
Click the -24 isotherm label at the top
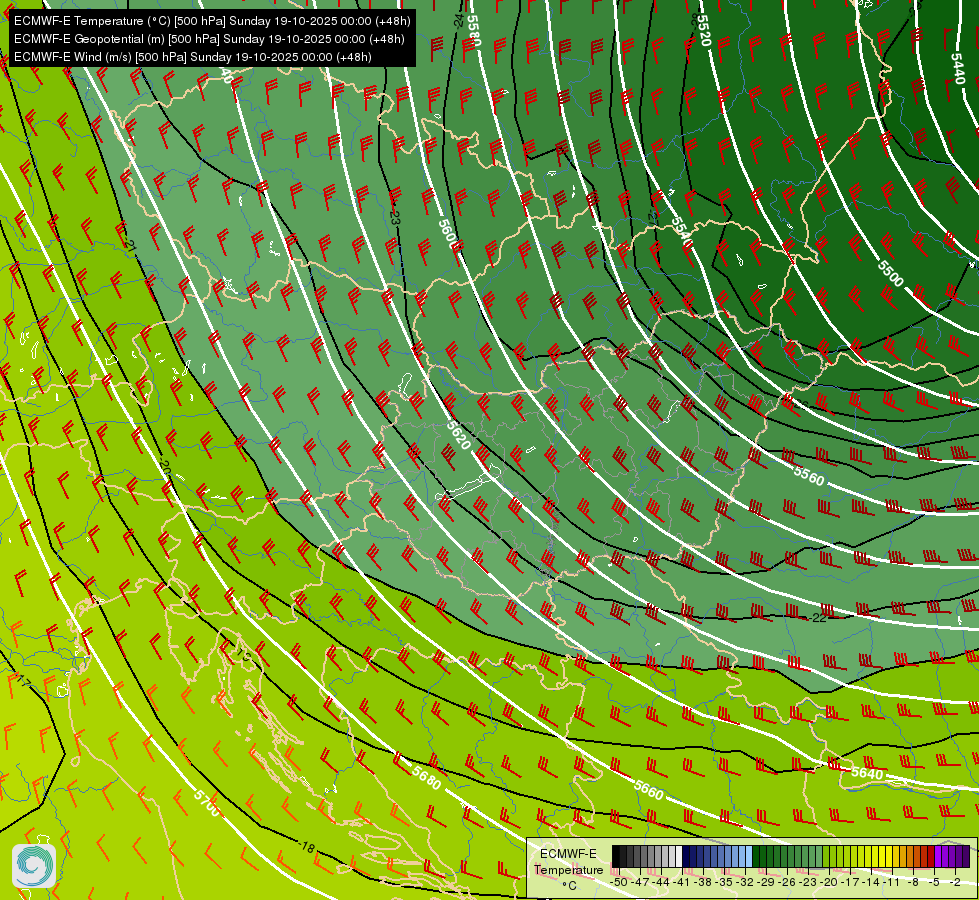460,21
